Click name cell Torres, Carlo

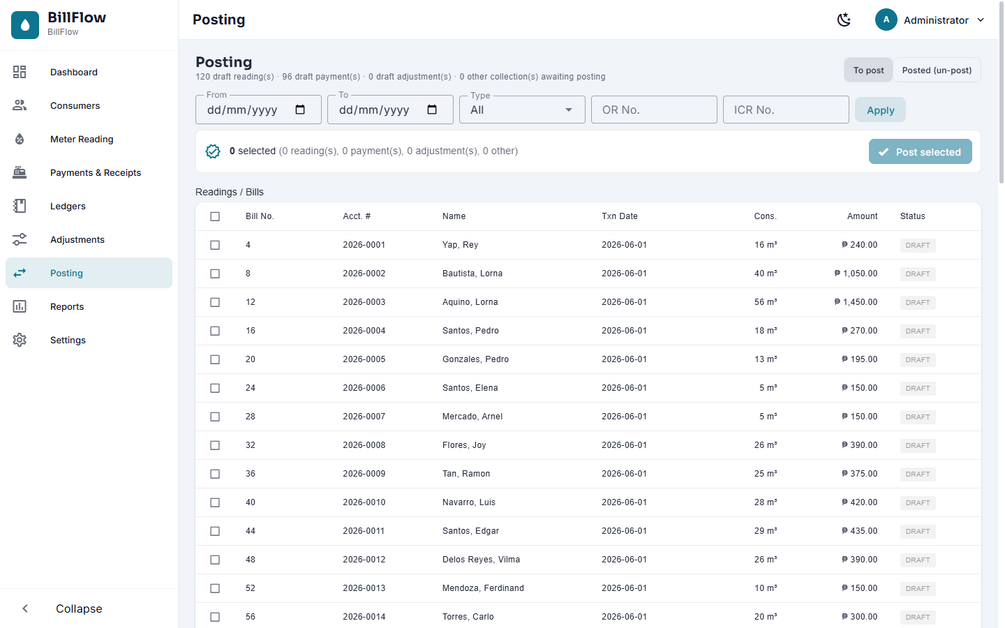(x=468, y=617)
